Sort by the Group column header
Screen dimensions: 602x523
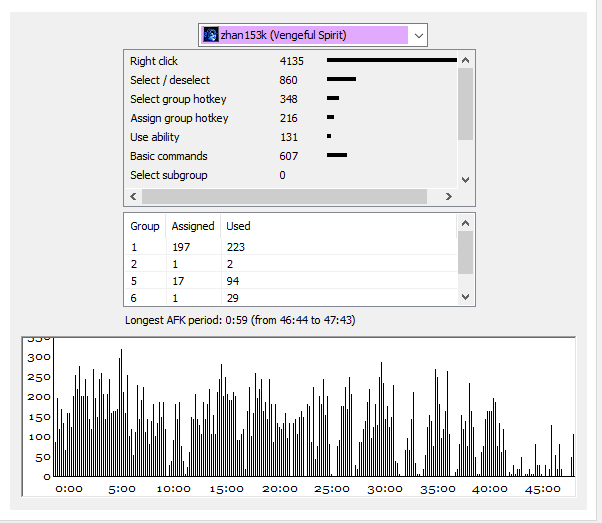tap(145, 226)
